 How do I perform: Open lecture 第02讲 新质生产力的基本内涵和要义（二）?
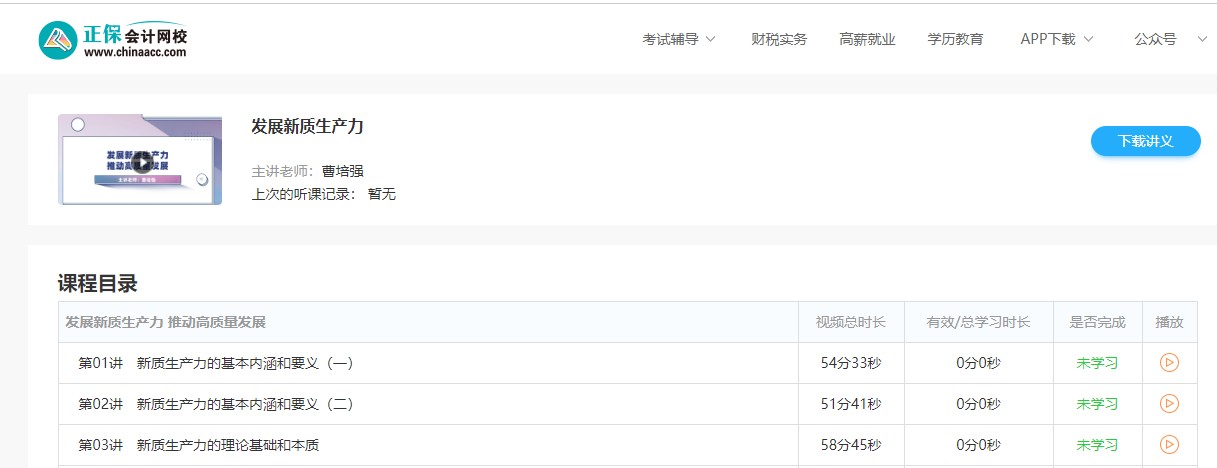(216, 404)
